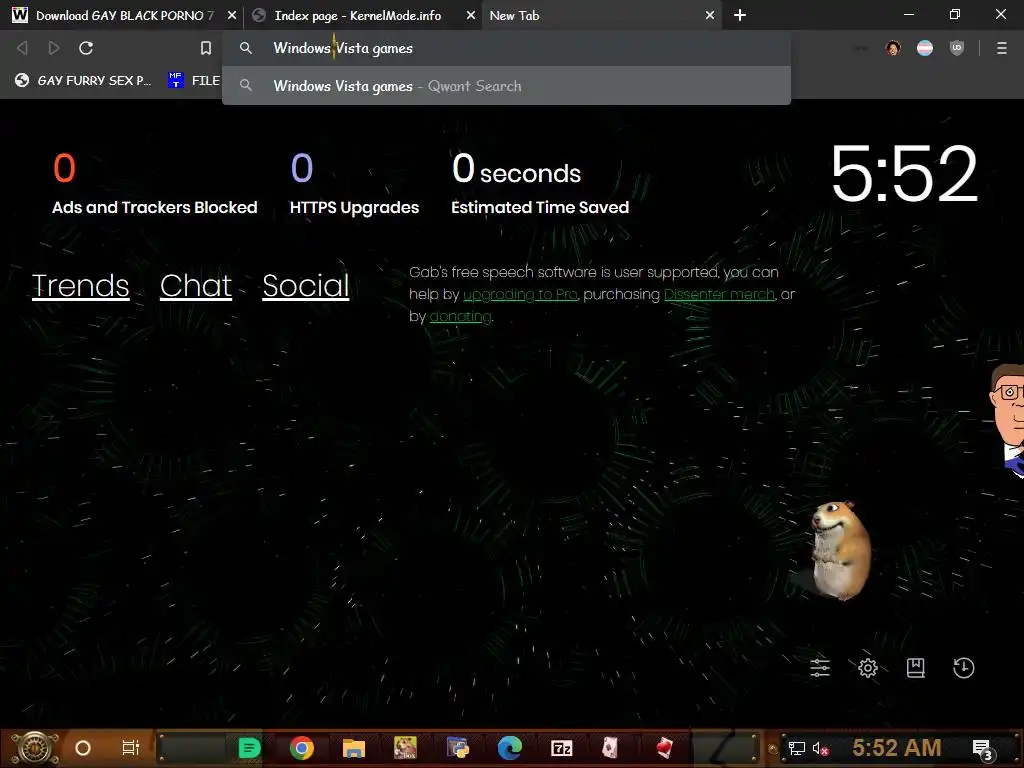1024x768 pixels.
Task: Follow the upgrading to Pro link
Action: pos(520,295)
